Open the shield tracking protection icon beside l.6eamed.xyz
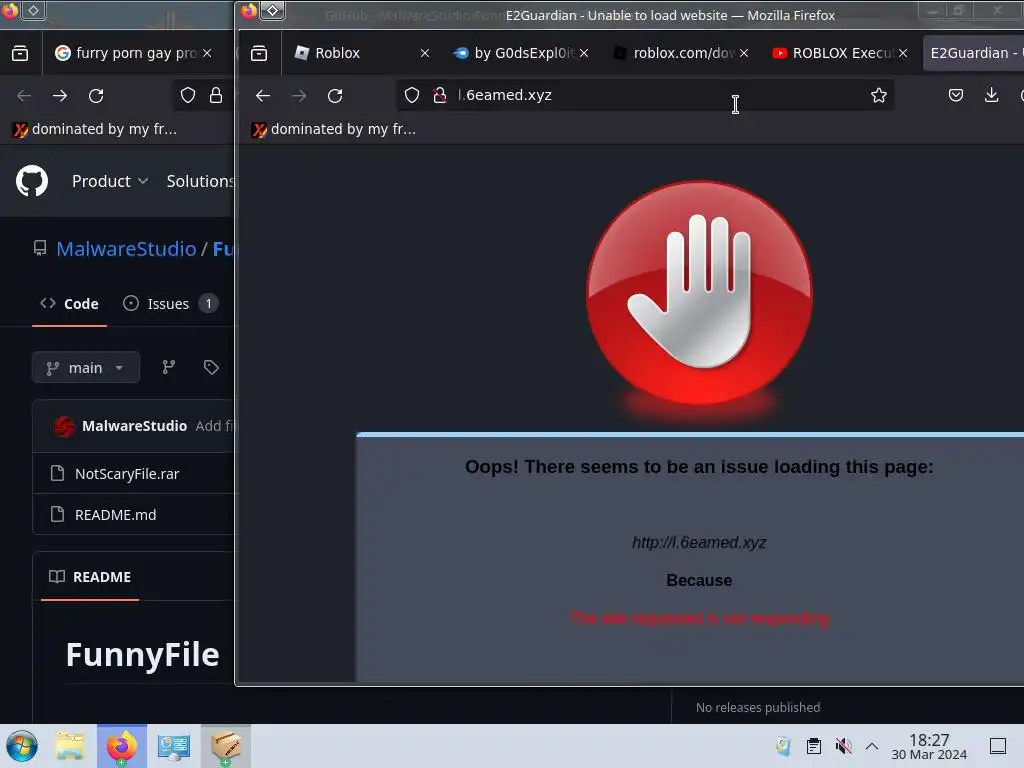This screenshot has height=768, width=1024. (x=411, y=95)
